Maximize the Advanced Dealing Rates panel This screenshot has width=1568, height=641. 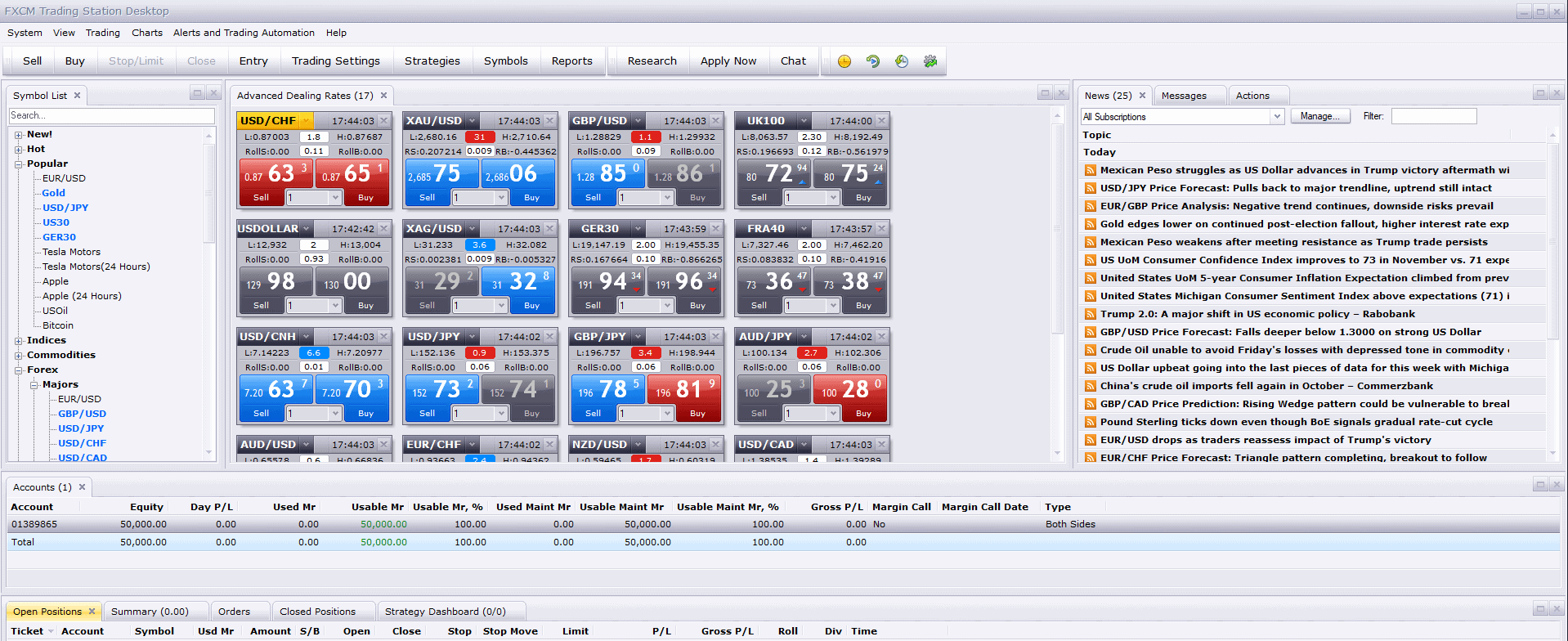tap(1045, 93)
